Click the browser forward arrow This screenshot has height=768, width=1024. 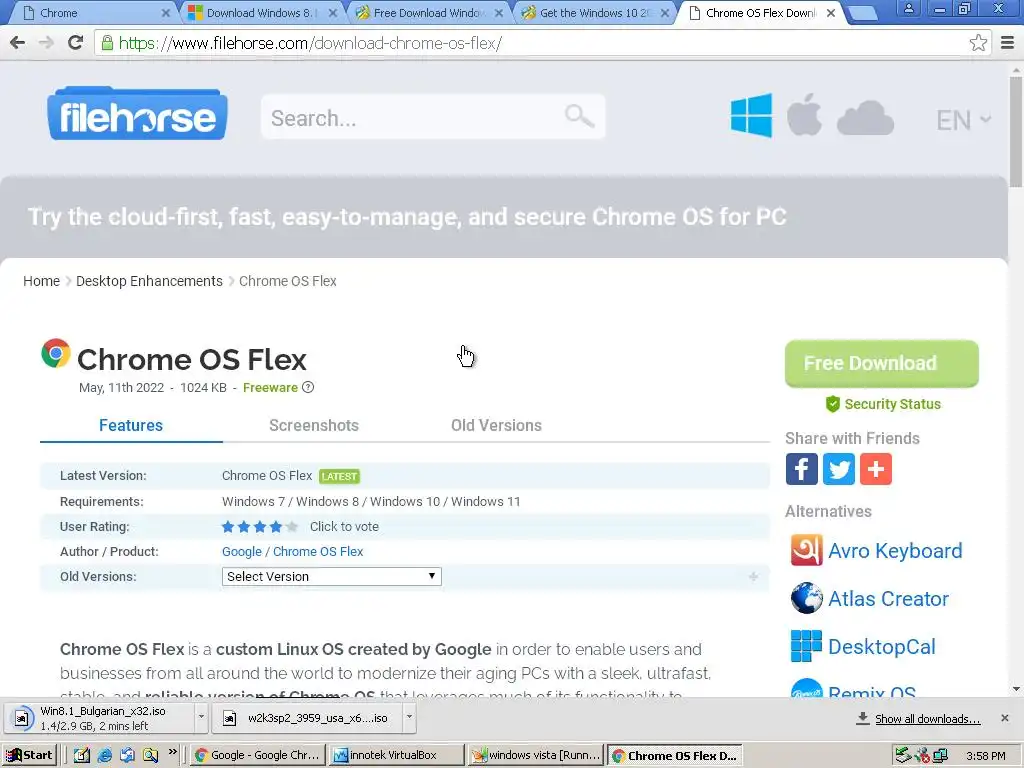coord(46,43)
